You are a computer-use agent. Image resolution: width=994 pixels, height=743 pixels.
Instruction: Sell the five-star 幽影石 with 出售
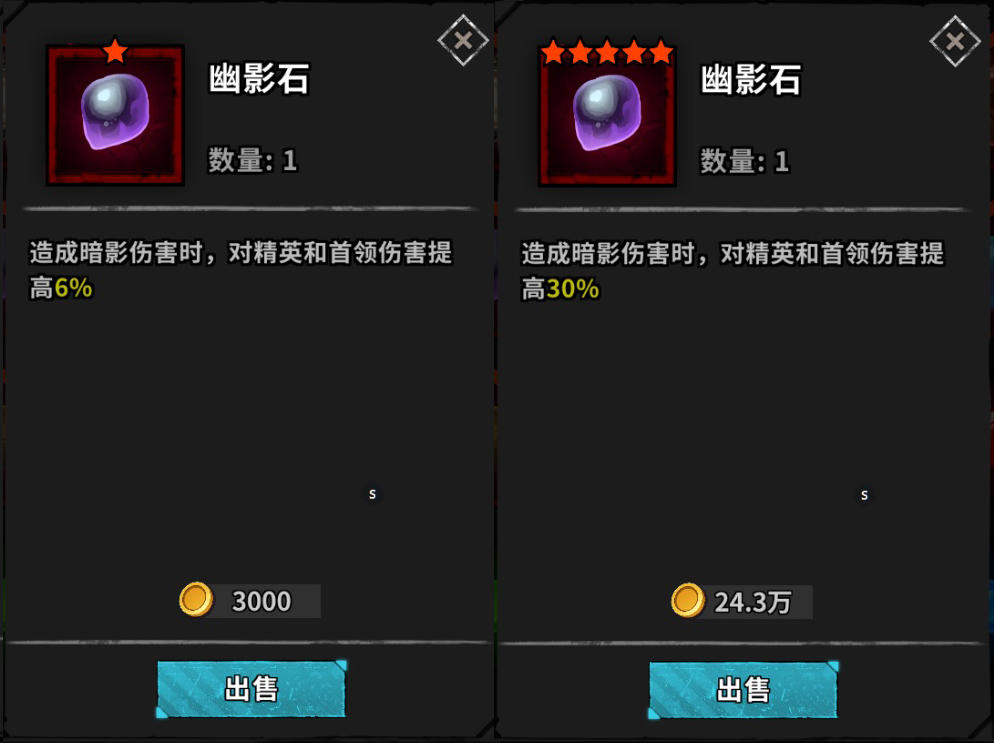(x=744, y=690)
